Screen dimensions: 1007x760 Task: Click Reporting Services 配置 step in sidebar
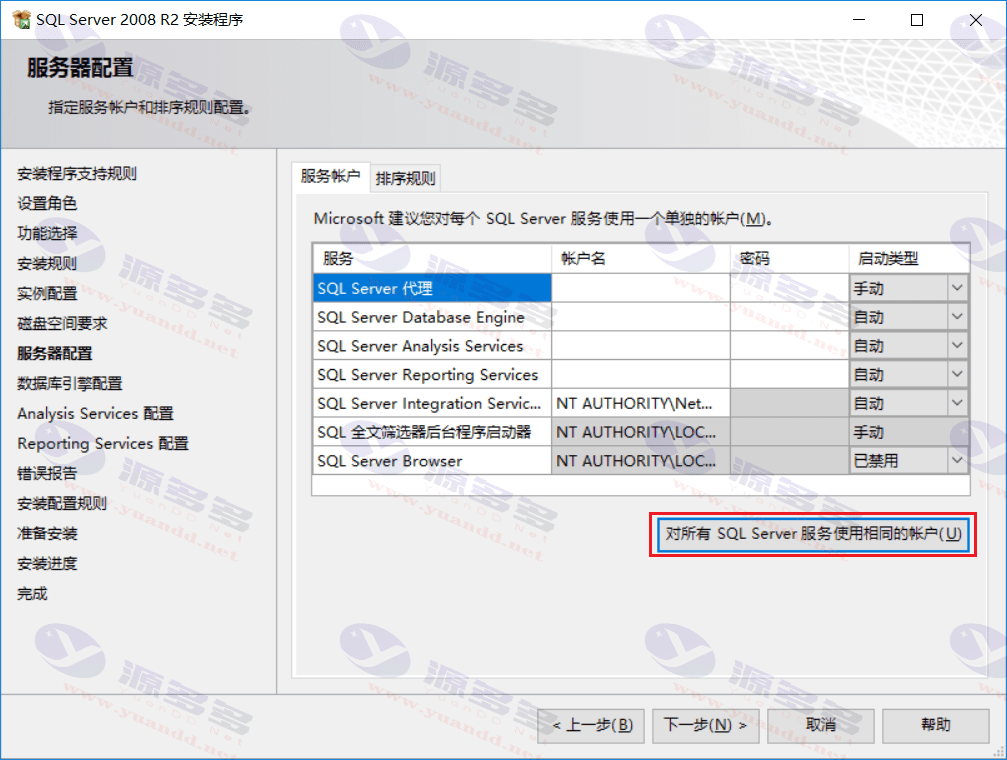(103, 443)
